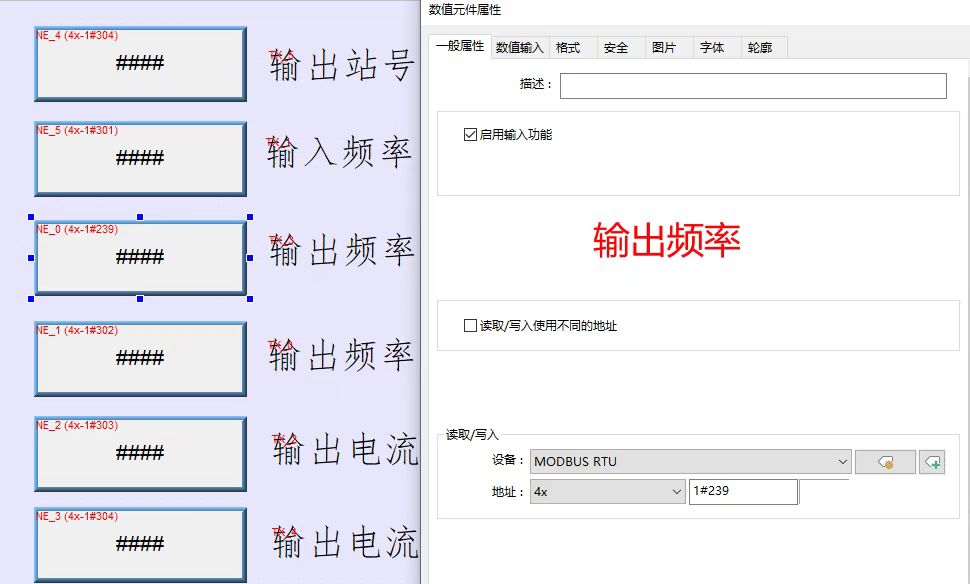Switch to the 字体 tab
The image size is (970, 584).
point(714,47)
